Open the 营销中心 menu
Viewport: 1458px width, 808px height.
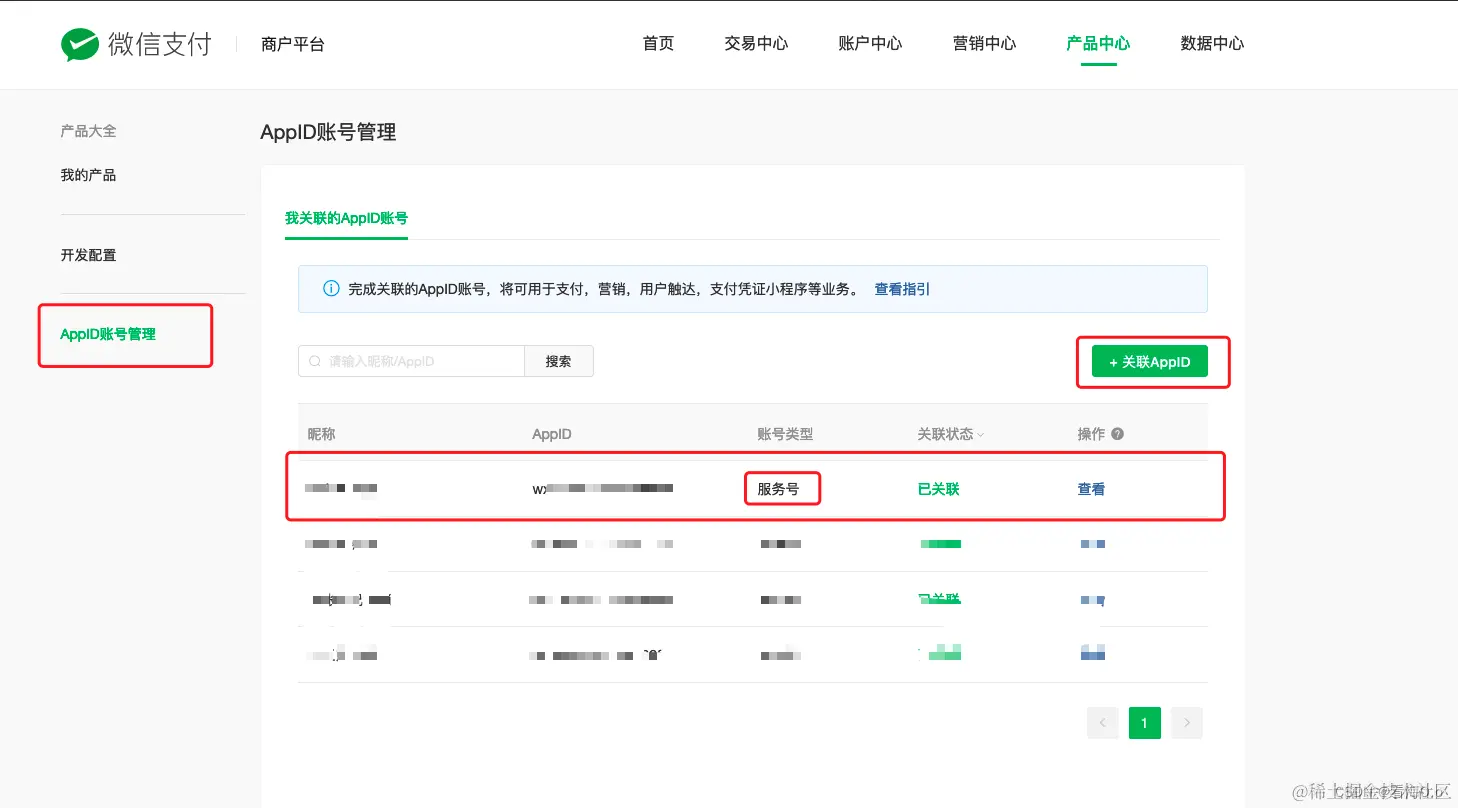pyautogui.click(x=984, y=44)
